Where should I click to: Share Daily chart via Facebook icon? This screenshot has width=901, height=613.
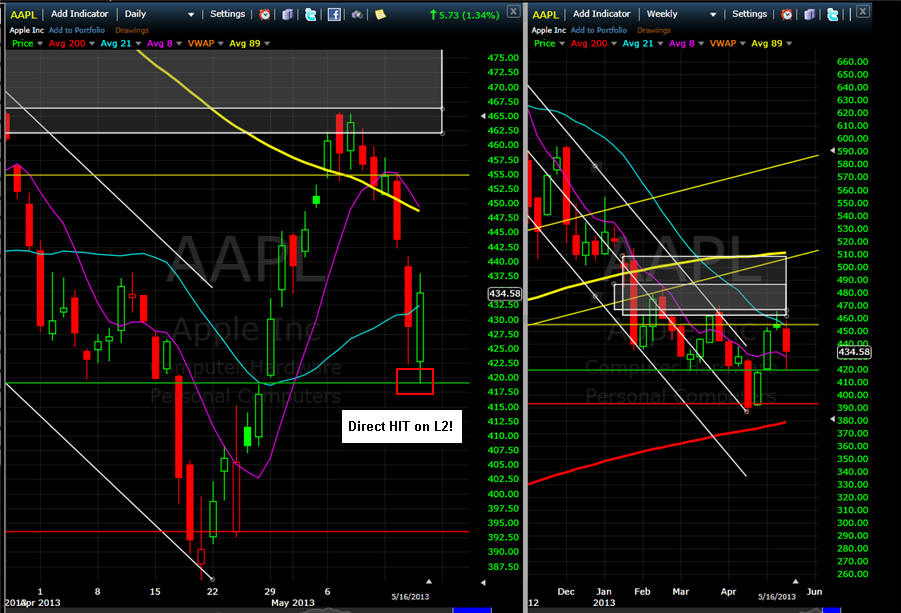[x=334, y=14]
